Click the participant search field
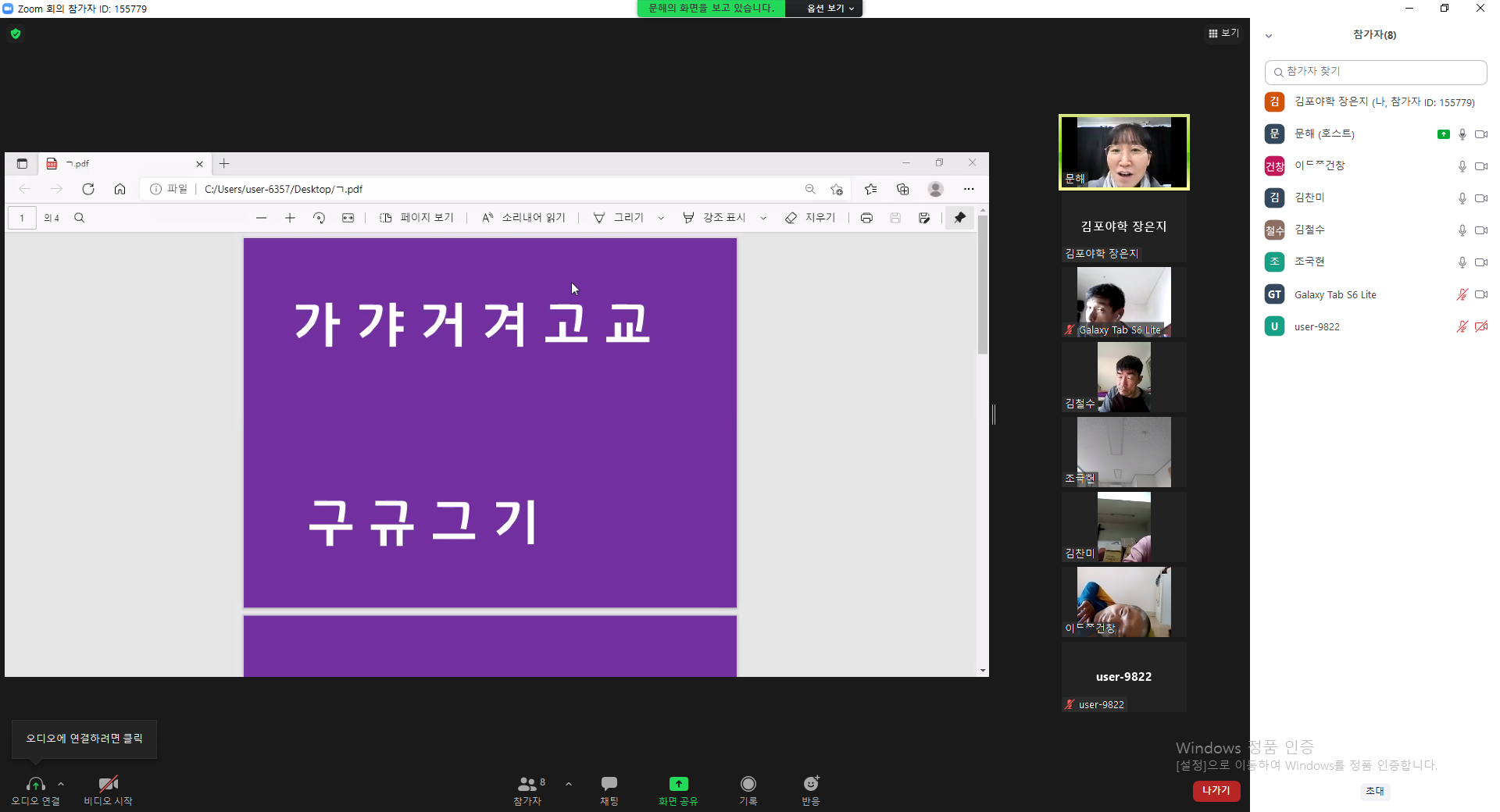Viewport: 1500px width, 812px height. pyautogui.click(x=1376, y=72)
